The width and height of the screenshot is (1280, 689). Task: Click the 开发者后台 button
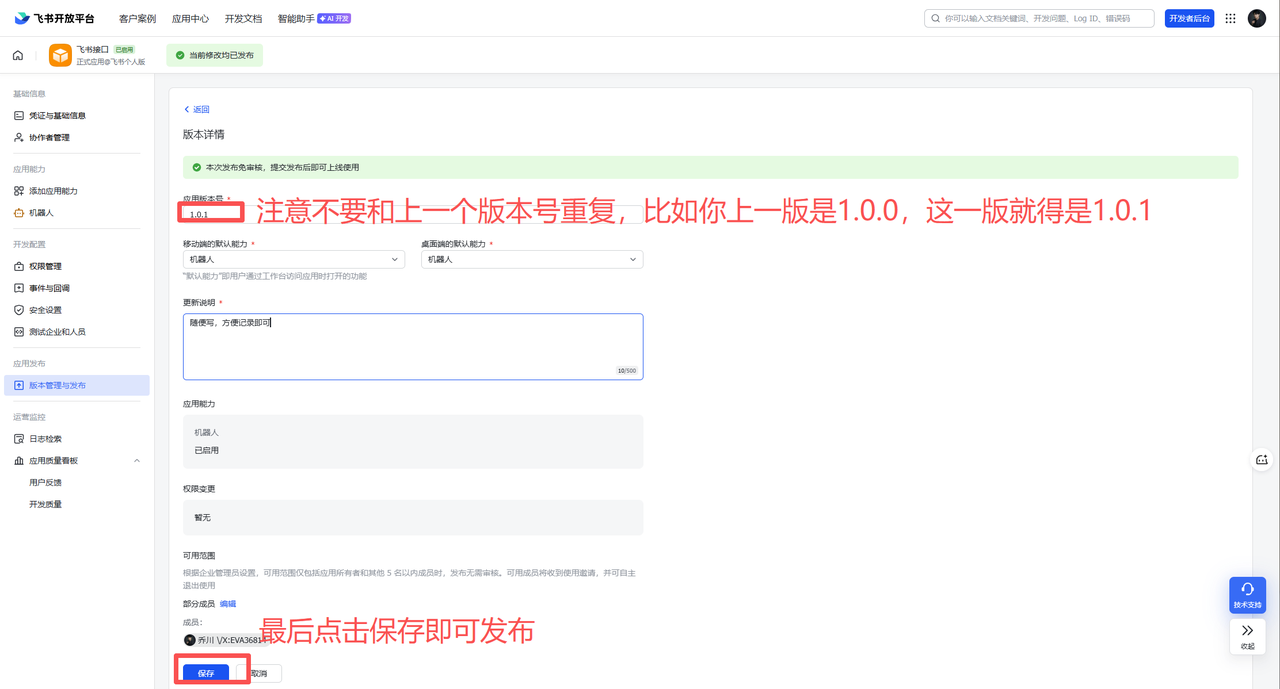1189,18
